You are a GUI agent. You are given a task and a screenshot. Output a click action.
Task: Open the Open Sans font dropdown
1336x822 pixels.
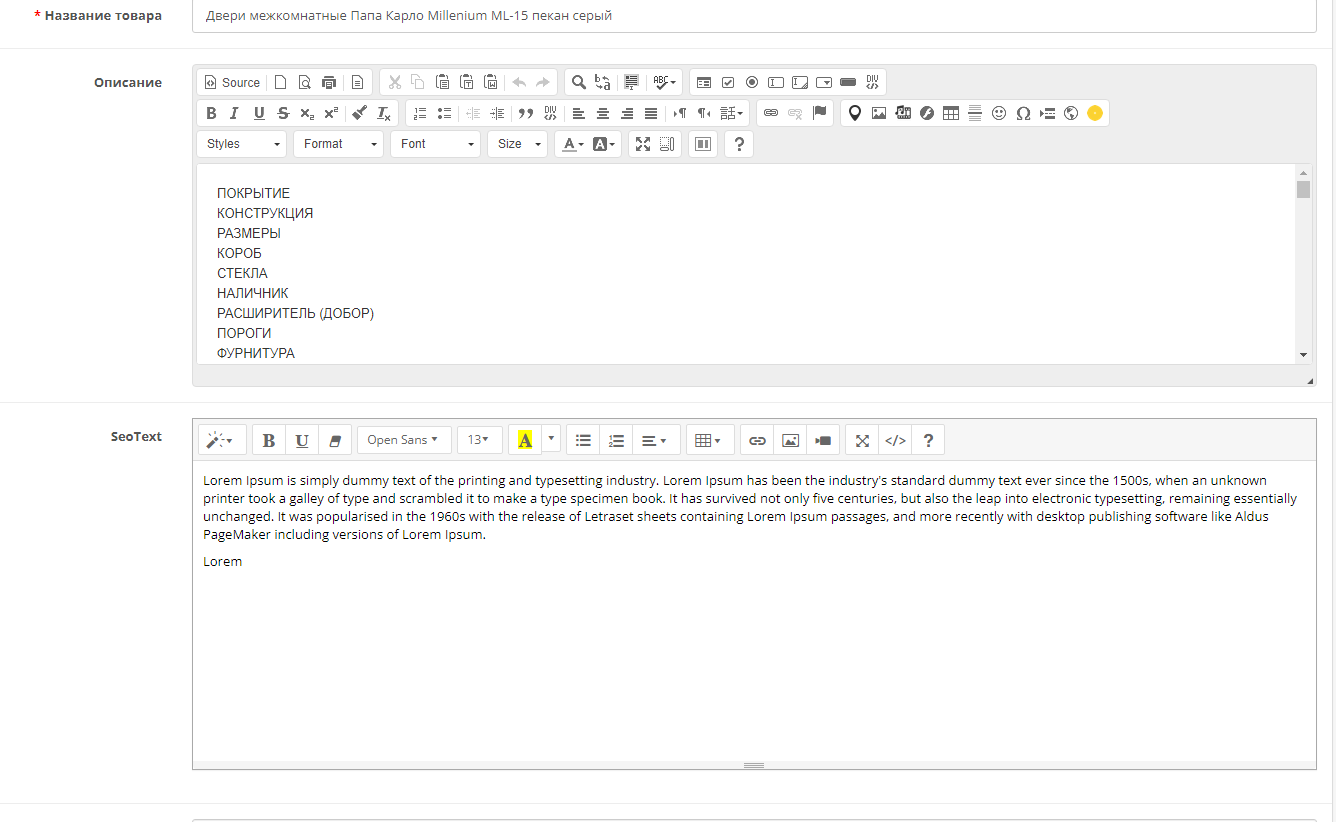point(403,440)
